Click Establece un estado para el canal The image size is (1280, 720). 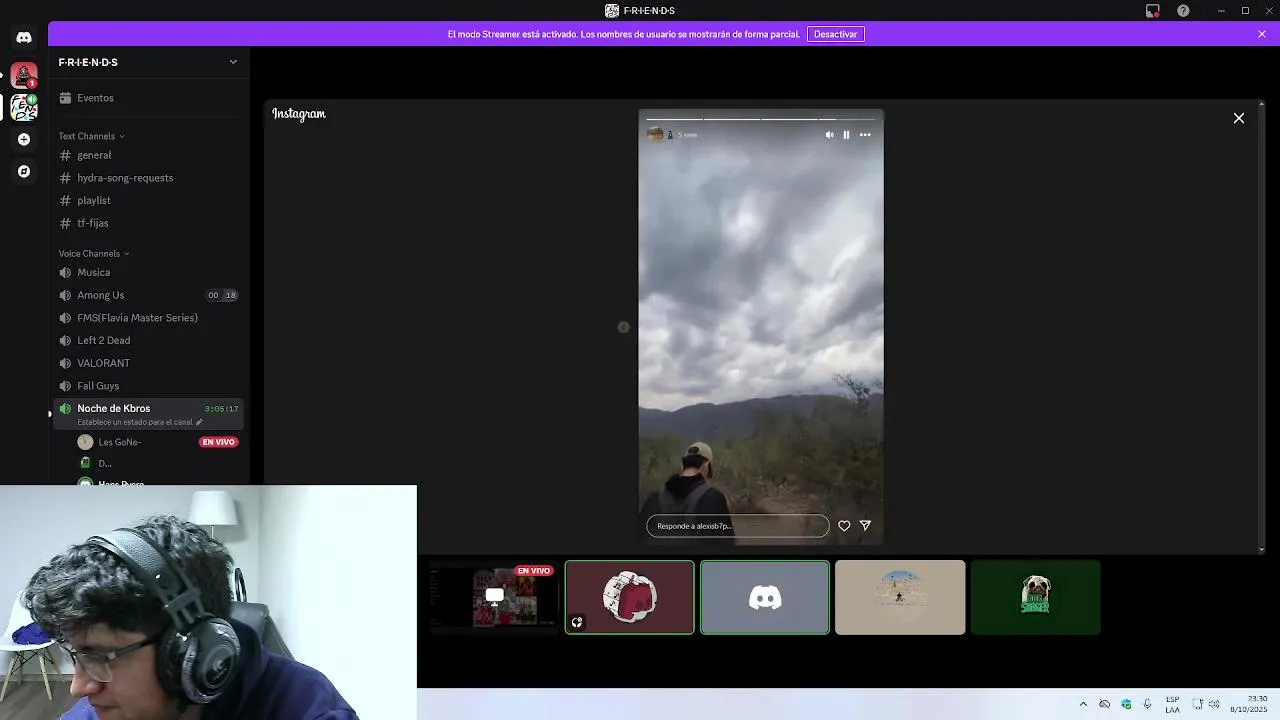139,422
